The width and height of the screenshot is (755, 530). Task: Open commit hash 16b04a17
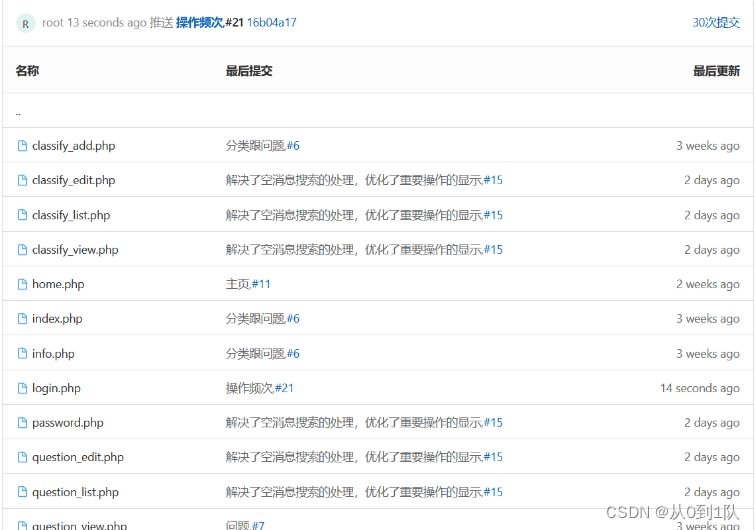[272, 23]
